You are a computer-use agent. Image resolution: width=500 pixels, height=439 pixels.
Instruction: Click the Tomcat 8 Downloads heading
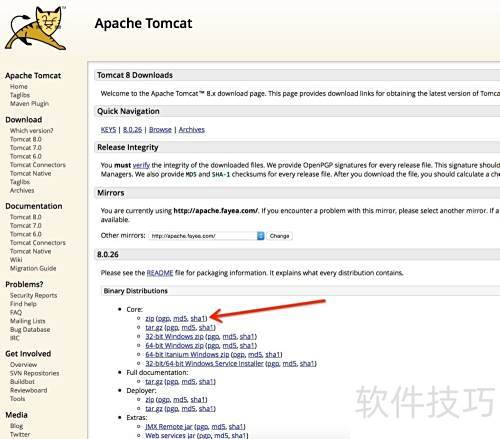(x=135, y=75)
